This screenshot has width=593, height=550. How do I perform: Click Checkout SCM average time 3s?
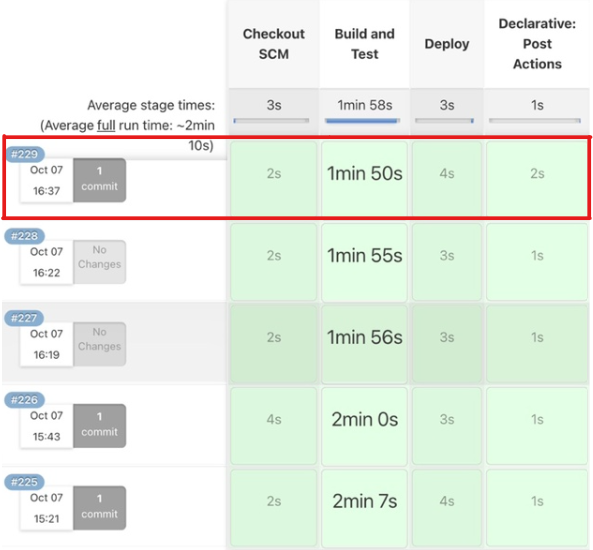click(x=274, y=105)
